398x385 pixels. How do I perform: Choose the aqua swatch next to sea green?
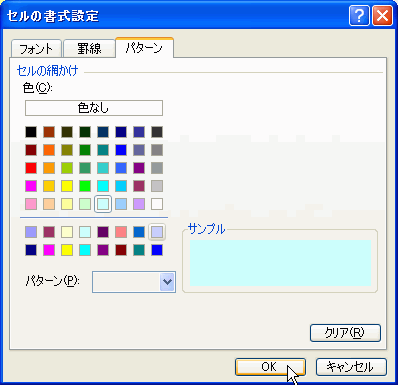(103, 168)
